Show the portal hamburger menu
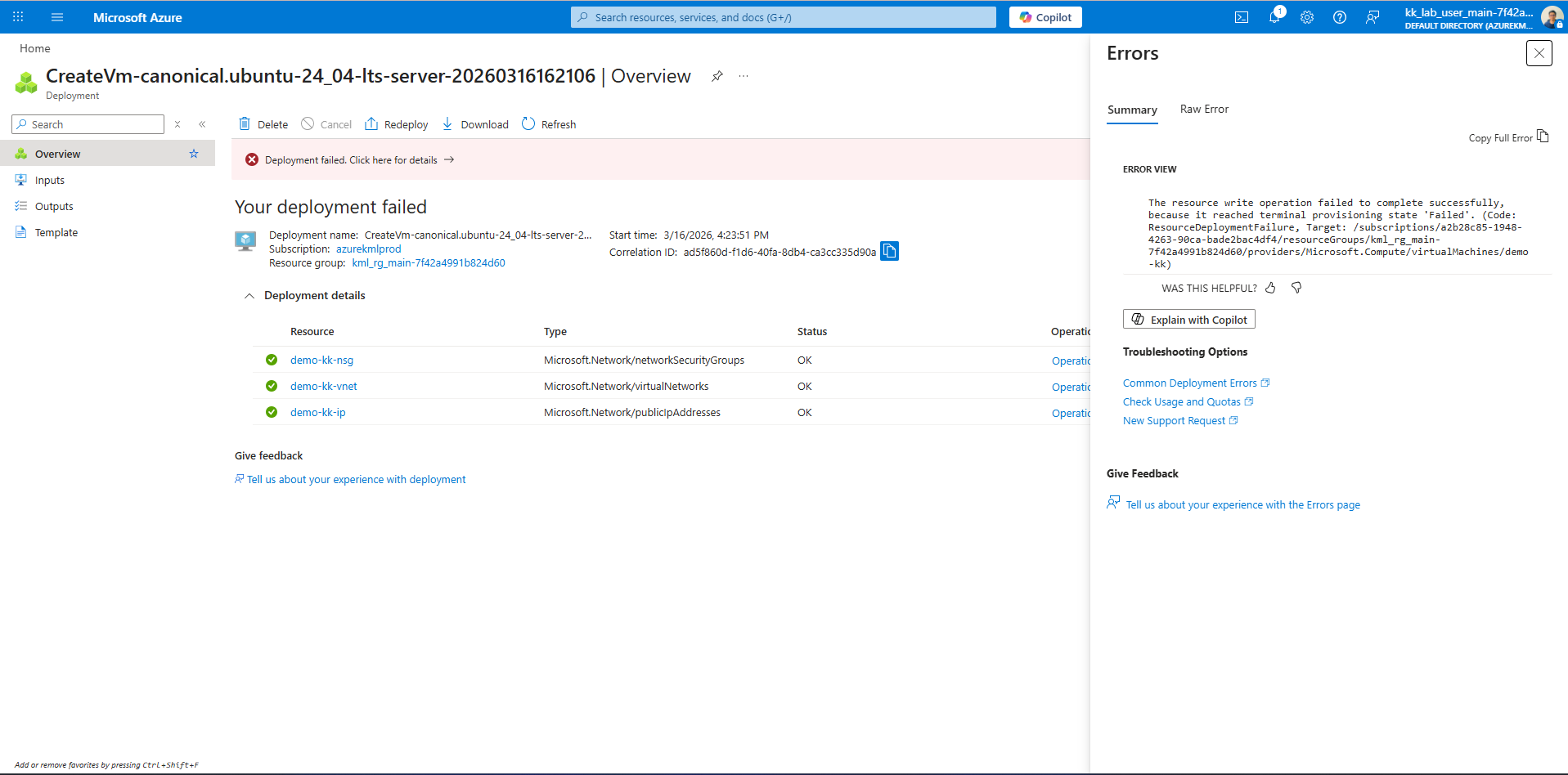This screenshot has height=775, width=1568. coord(57,17)
